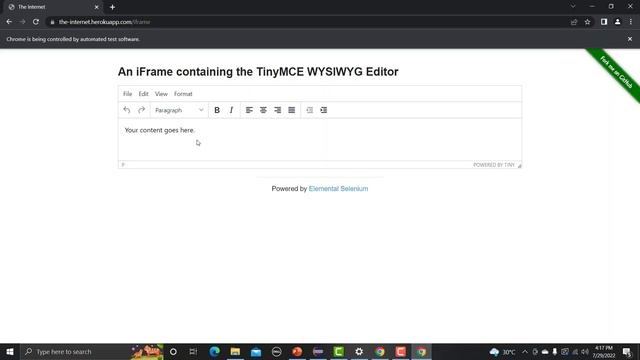Close The Internet tab
This screenshot has height=360, width=640.
point(96,7)
